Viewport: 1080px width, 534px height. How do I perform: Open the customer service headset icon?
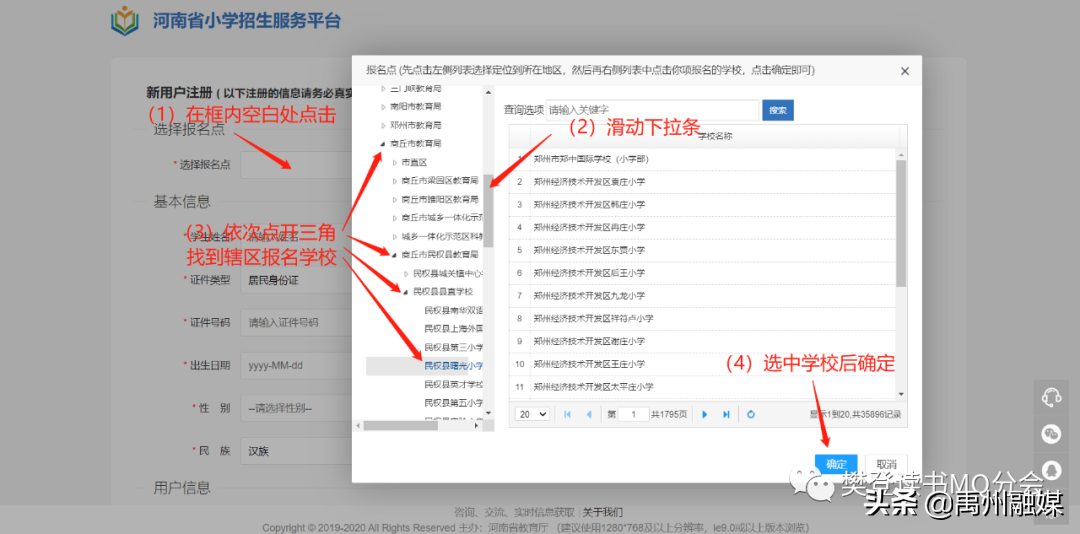coord(1051,397)
